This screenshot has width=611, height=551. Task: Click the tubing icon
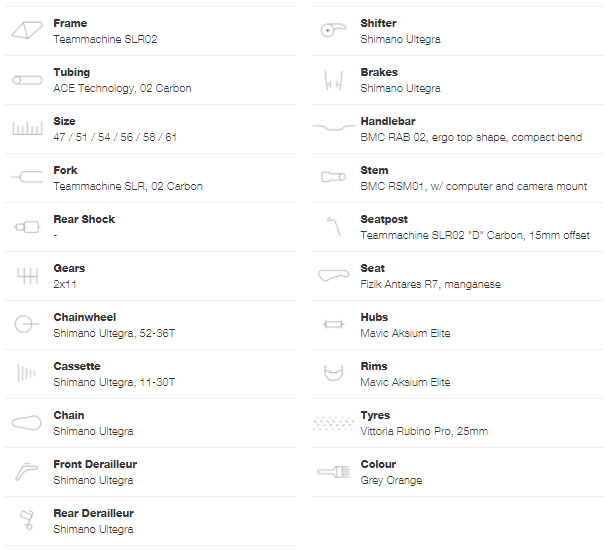tap(25, 80)
